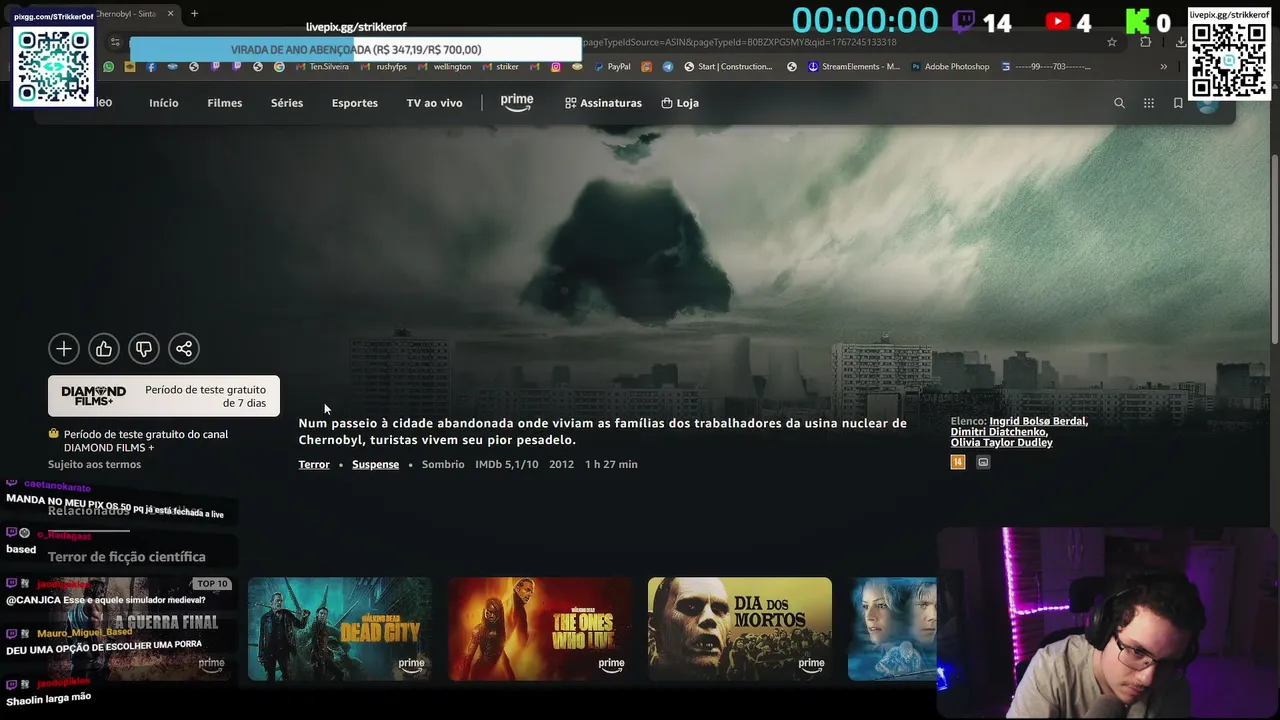This screenshot has height=720, width=1280.
Task: Open cast member Ingrid Bolsø Berdal
Action: point(1038,421)
